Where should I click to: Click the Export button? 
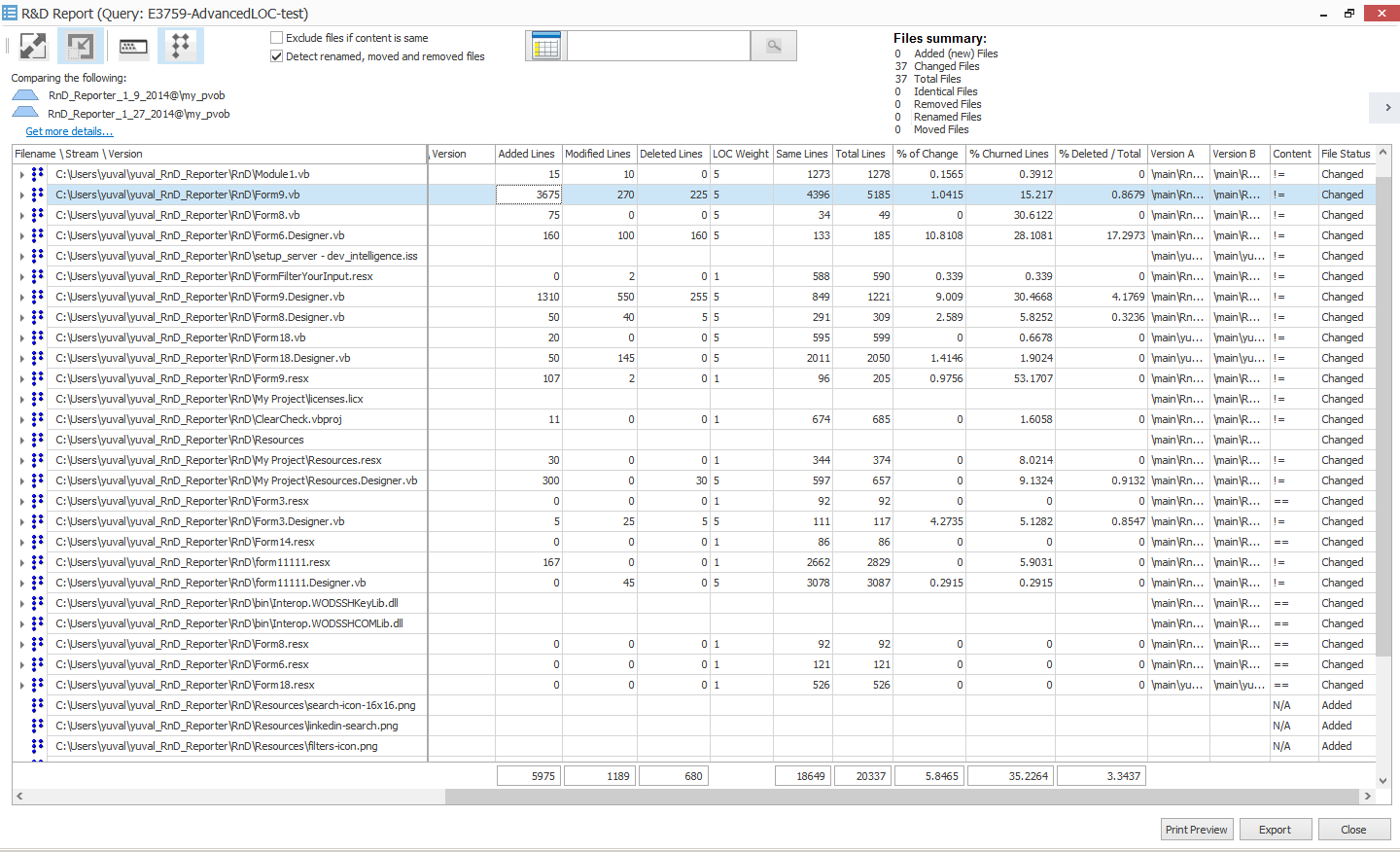1275,830
